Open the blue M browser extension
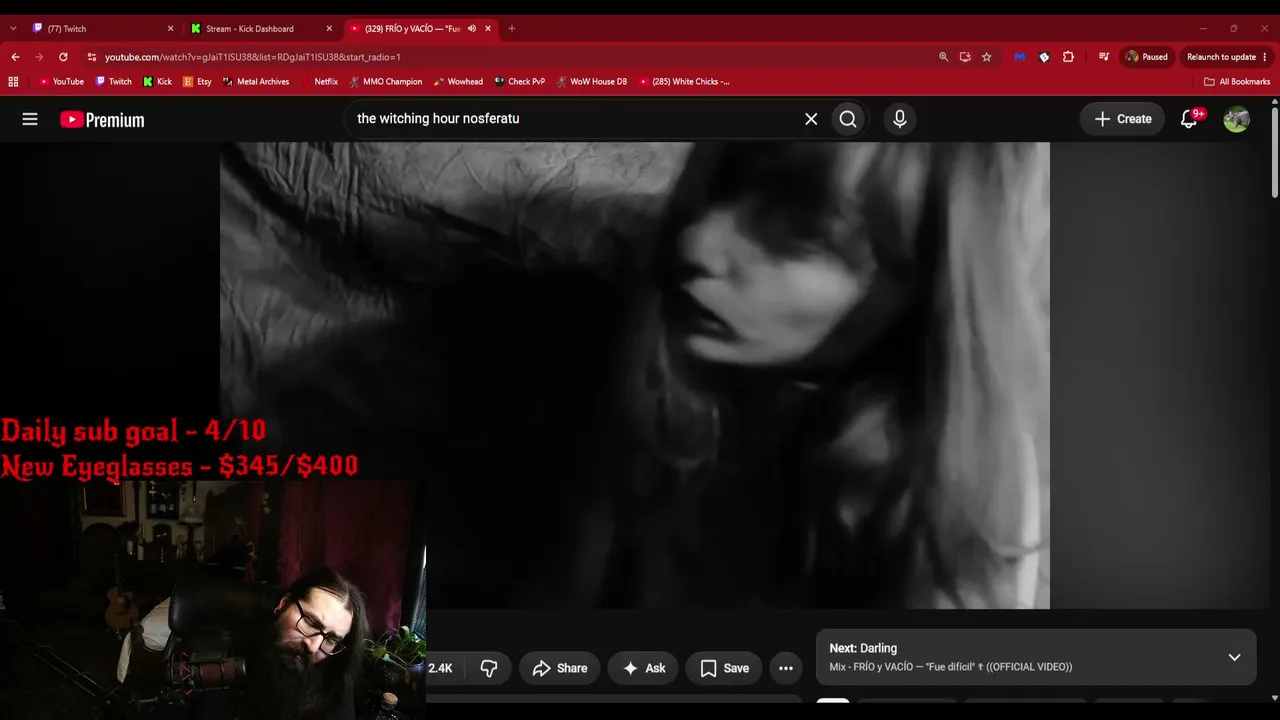 pos(1020,57)
